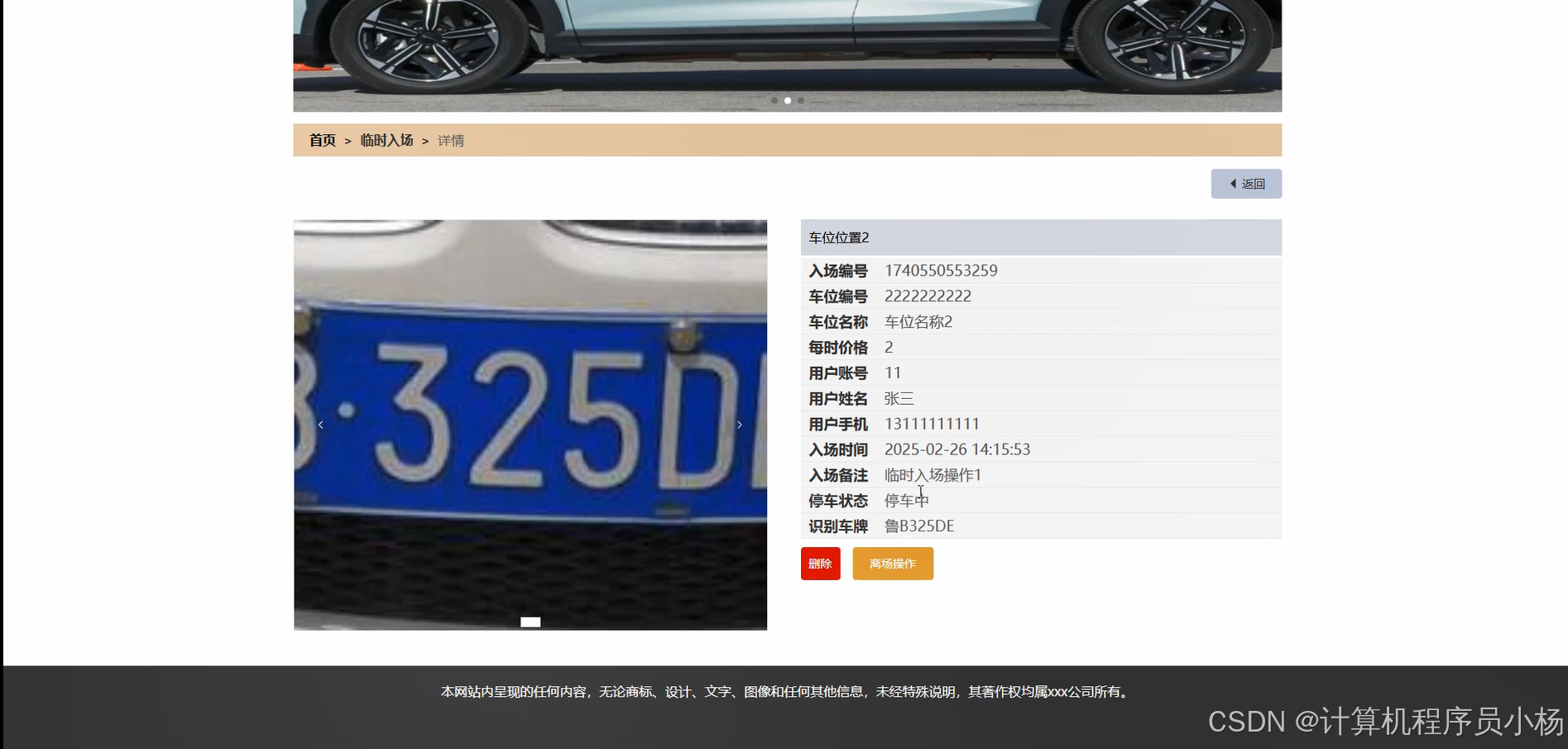Click the 返回 back button

pos(1246,184)
